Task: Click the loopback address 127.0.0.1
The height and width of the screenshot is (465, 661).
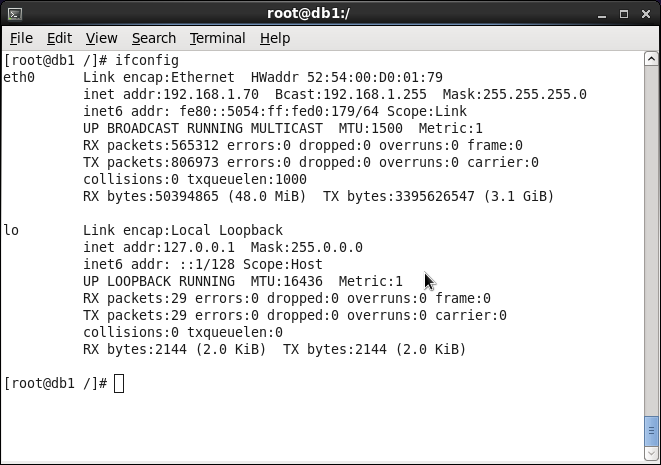Action: (x=199, y=247)
